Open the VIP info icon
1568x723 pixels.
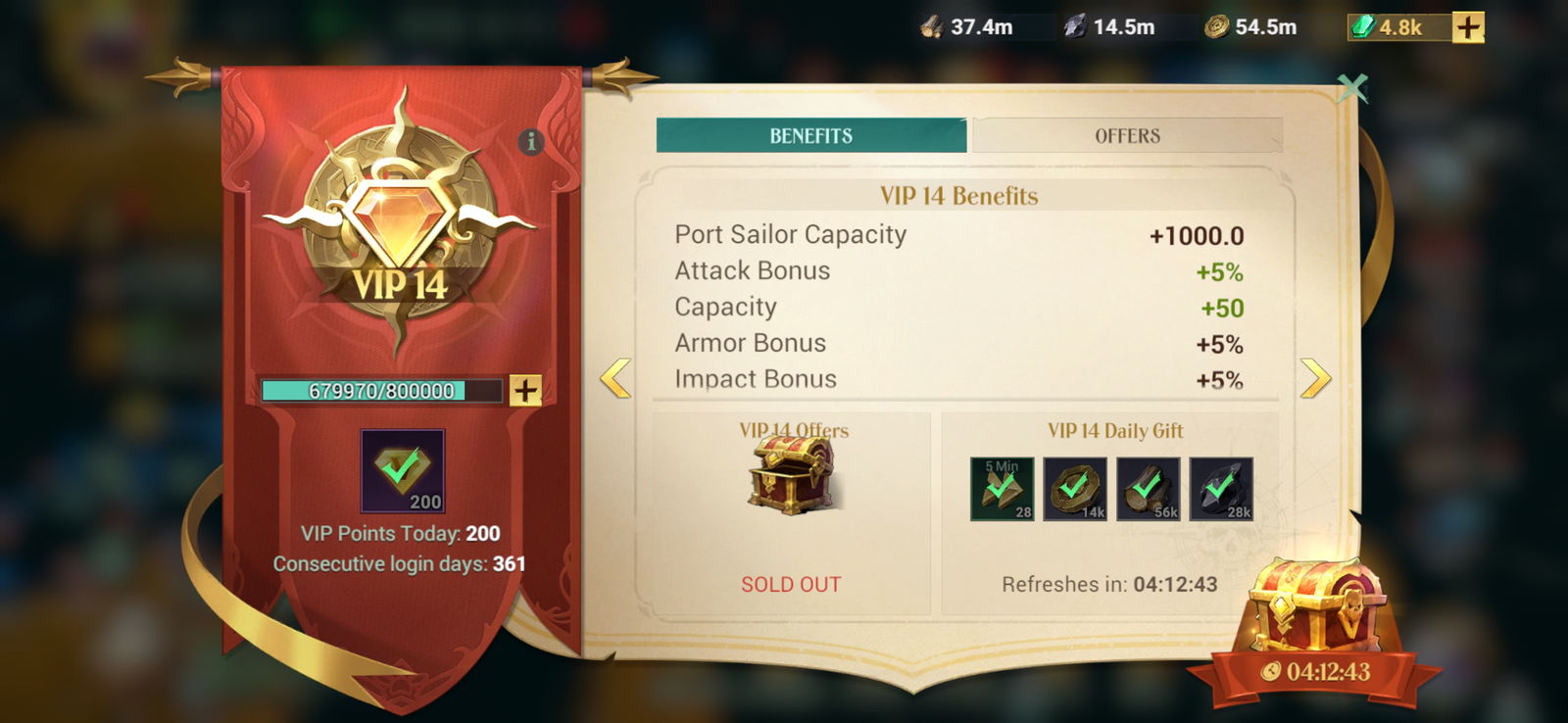[x=530, y=142]
